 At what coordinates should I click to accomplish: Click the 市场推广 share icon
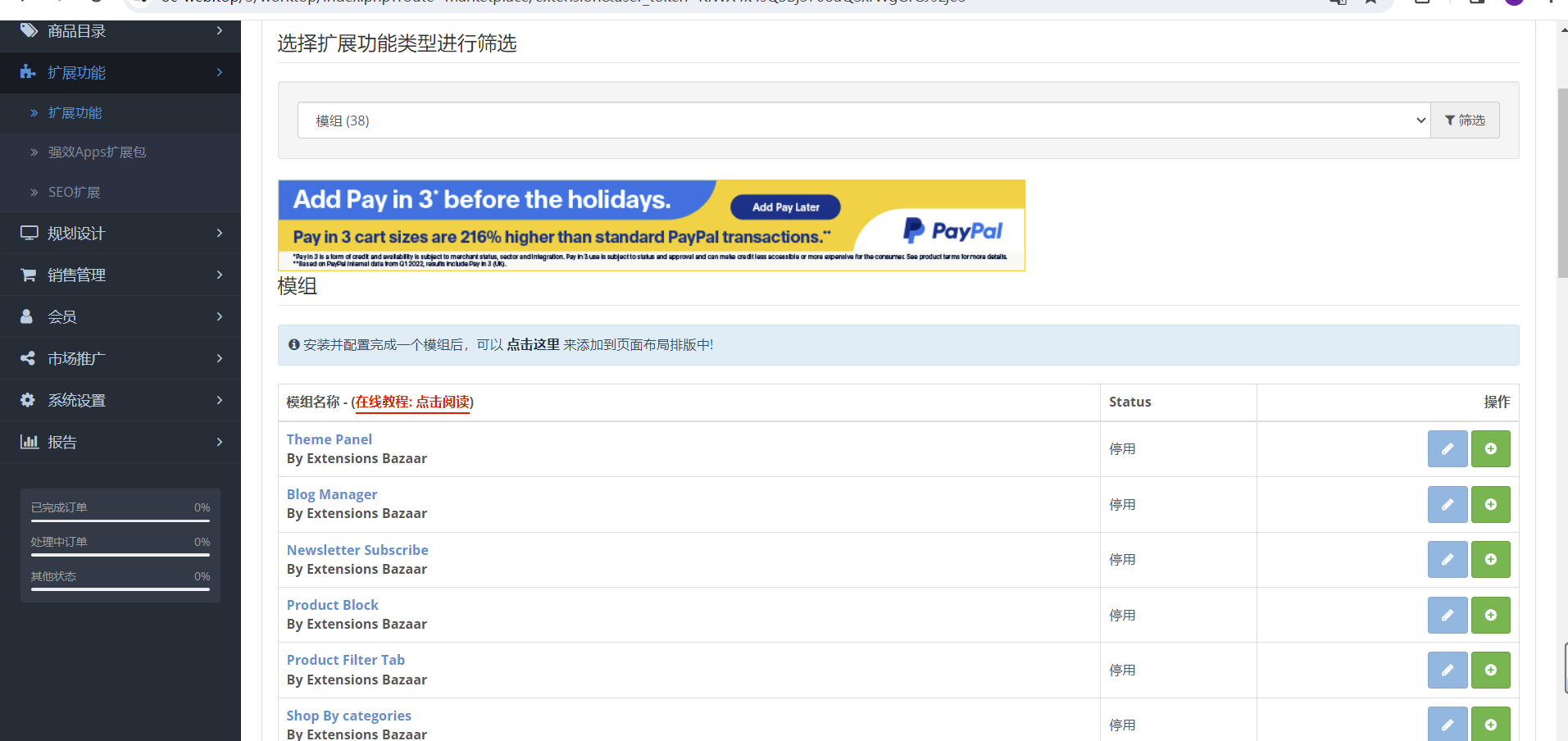point(28,358)
